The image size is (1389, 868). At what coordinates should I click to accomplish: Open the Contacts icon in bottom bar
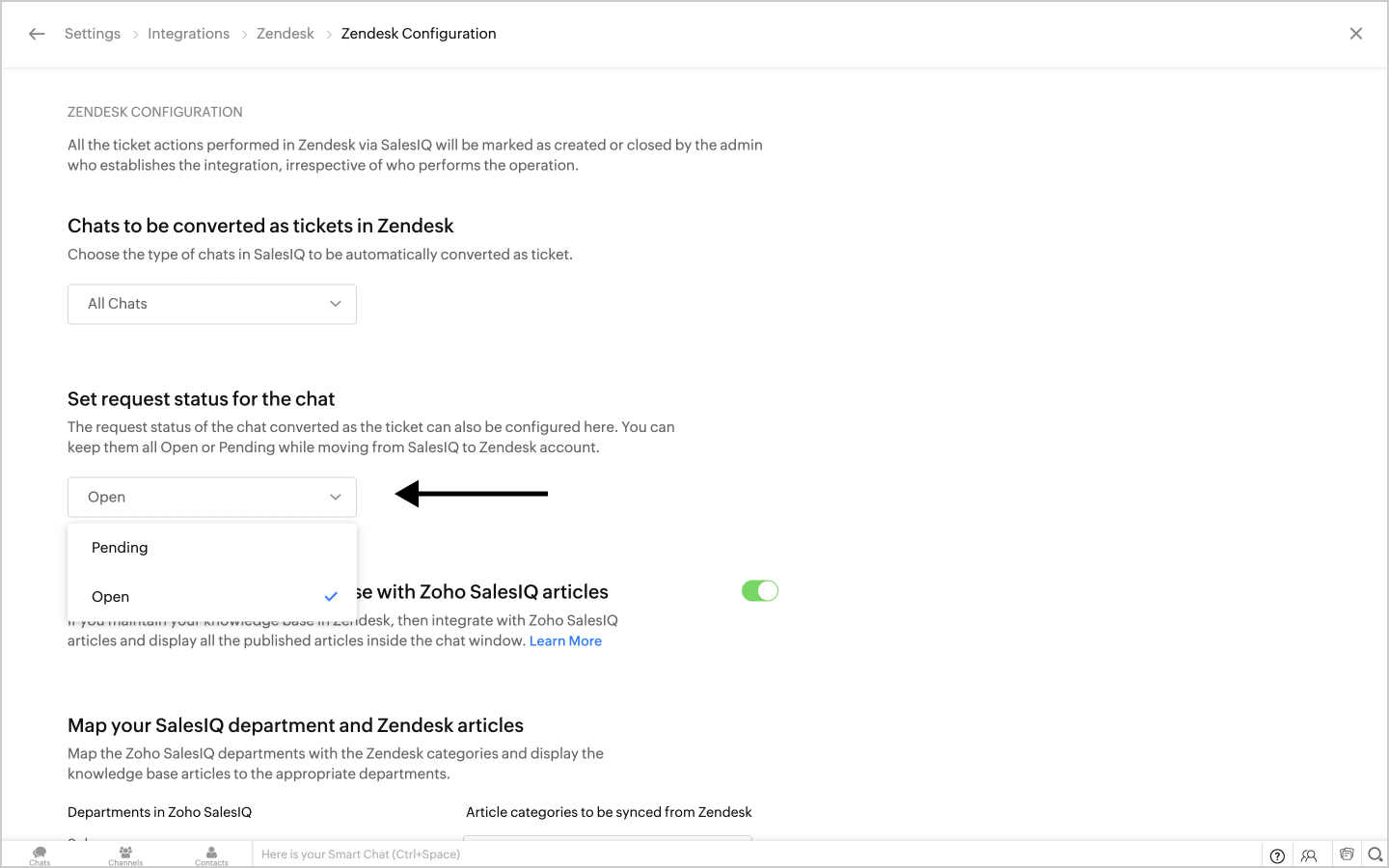point(211,854)
